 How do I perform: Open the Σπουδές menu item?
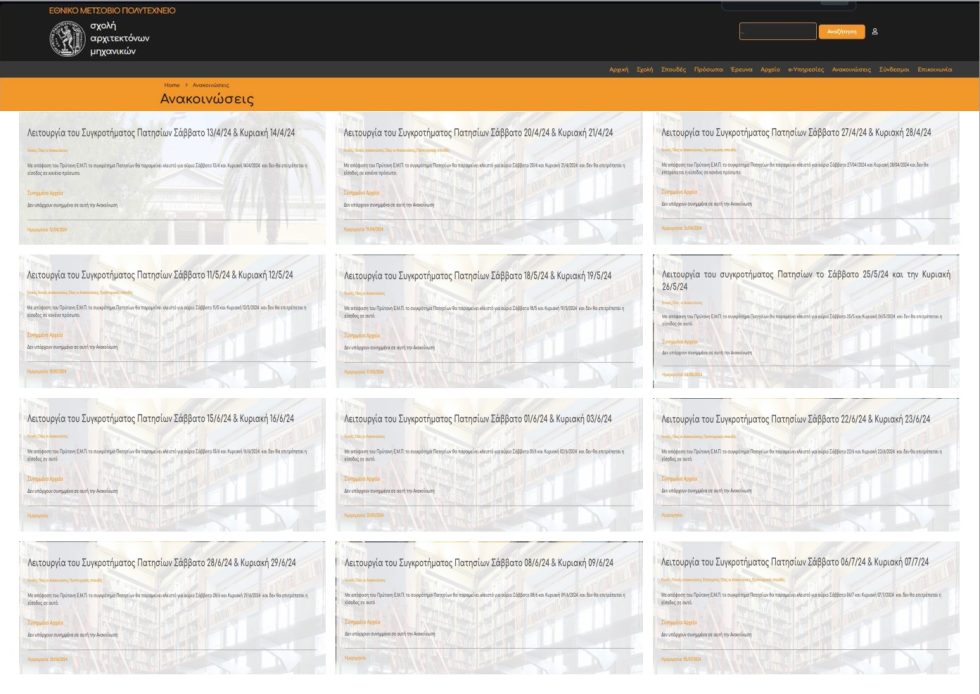click(x=673, y=69)
